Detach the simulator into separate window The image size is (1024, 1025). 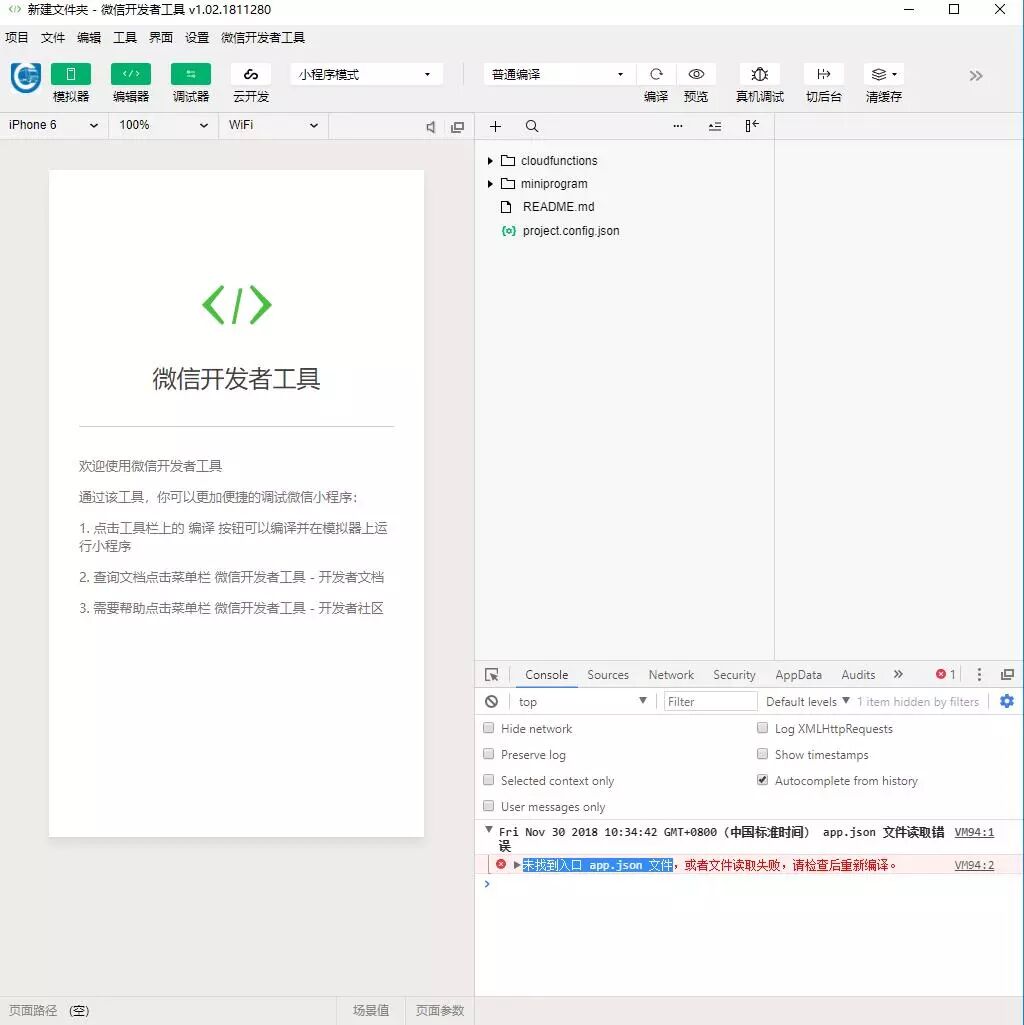458,127
